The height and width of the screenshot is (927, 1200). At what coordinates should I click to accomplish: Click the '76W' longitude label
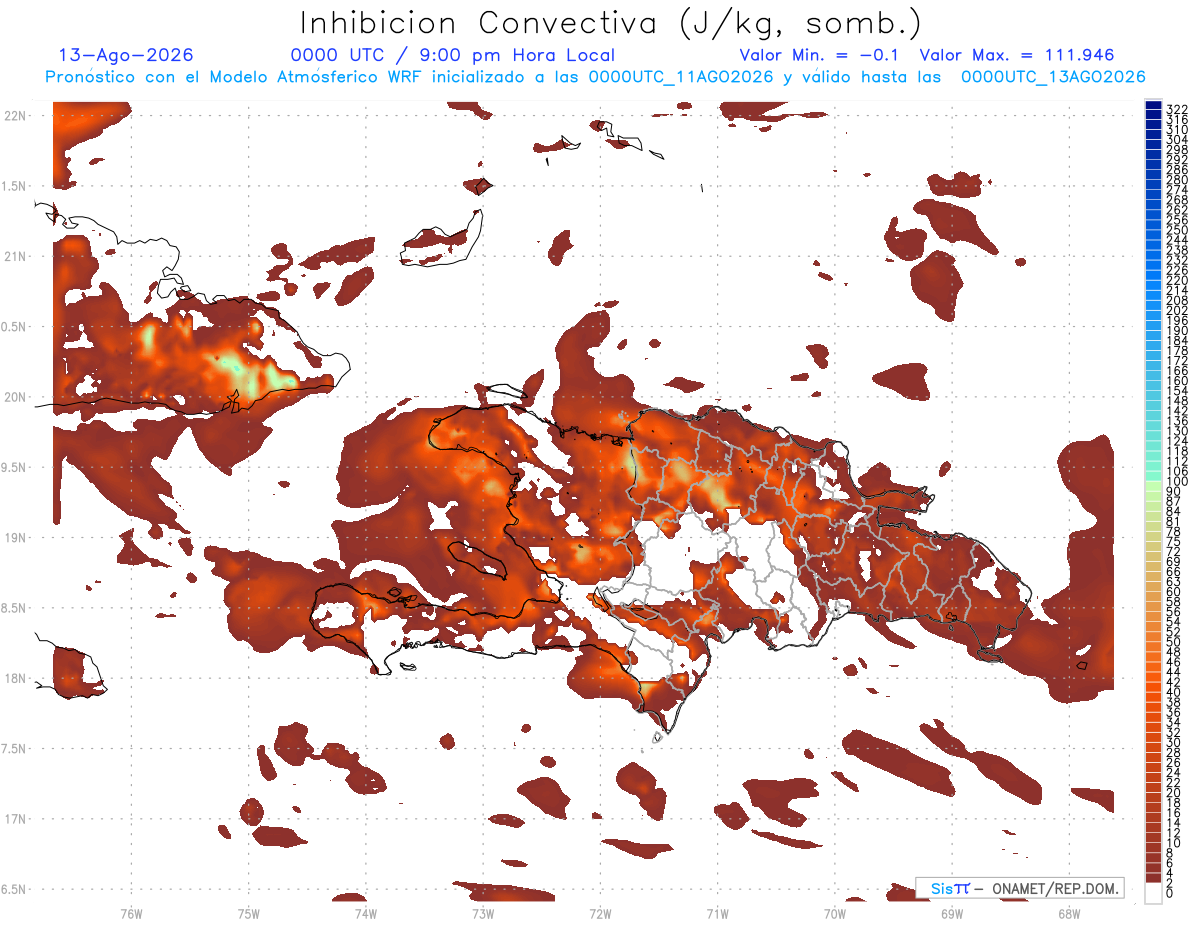tap(131, 913)
